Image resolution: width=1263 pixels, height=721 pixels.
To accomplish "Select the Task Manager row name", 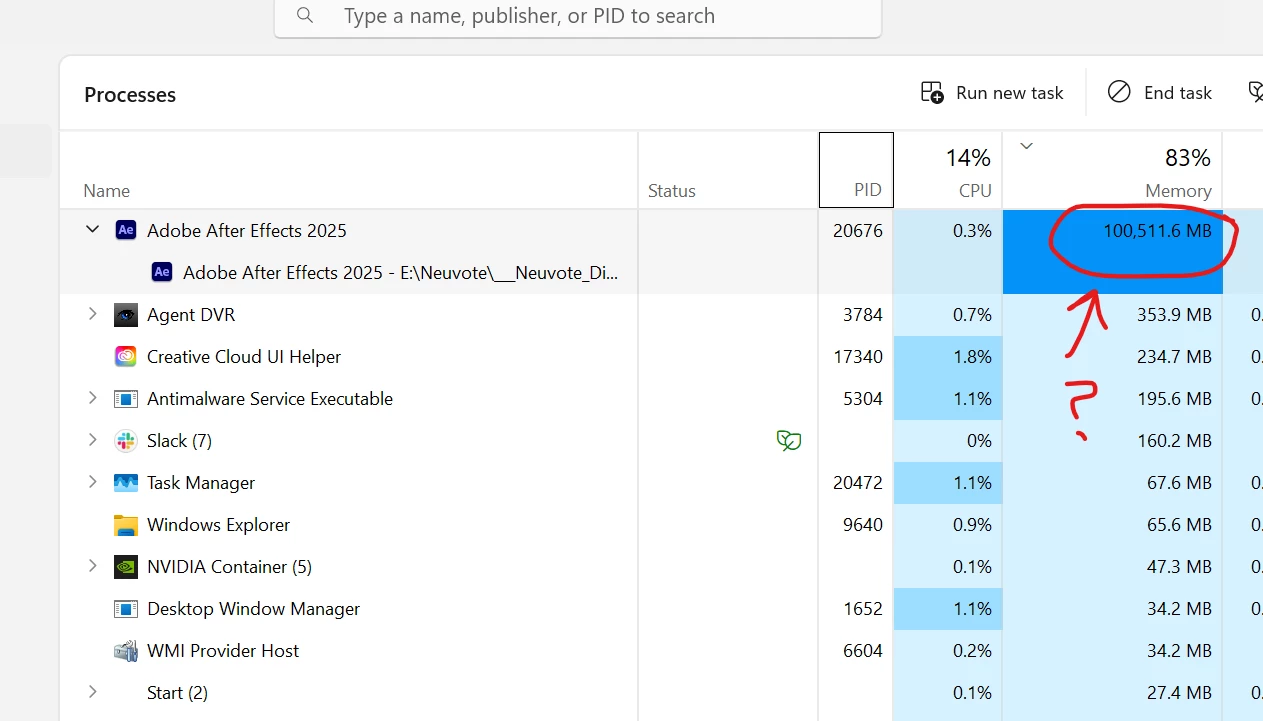I will tap(201, 482).
